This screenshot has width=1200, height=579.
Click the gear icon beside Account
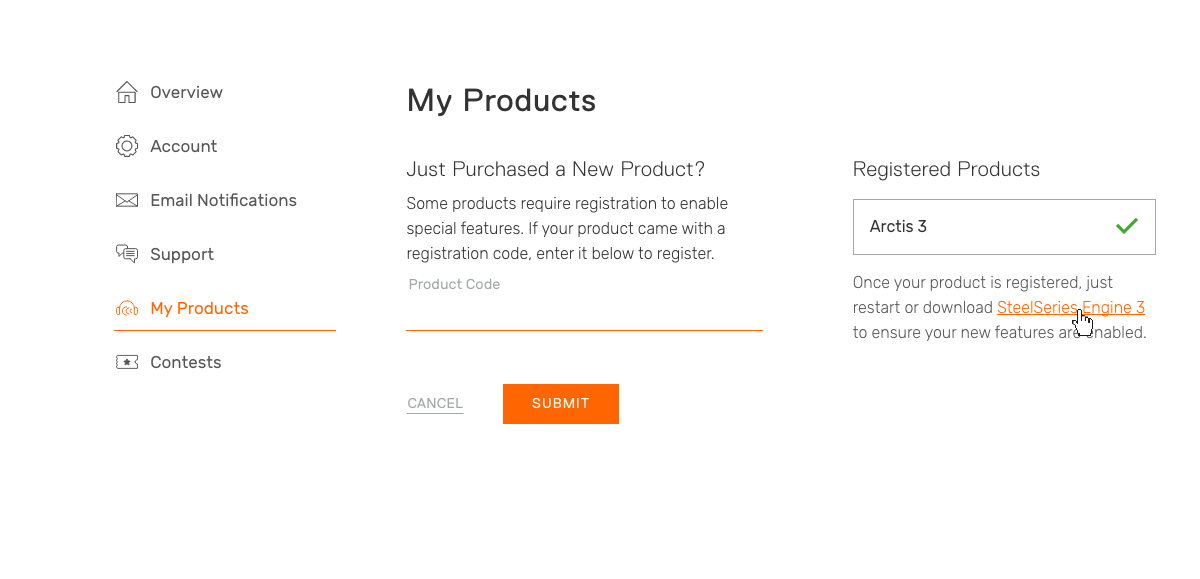(x=127, y=146)
